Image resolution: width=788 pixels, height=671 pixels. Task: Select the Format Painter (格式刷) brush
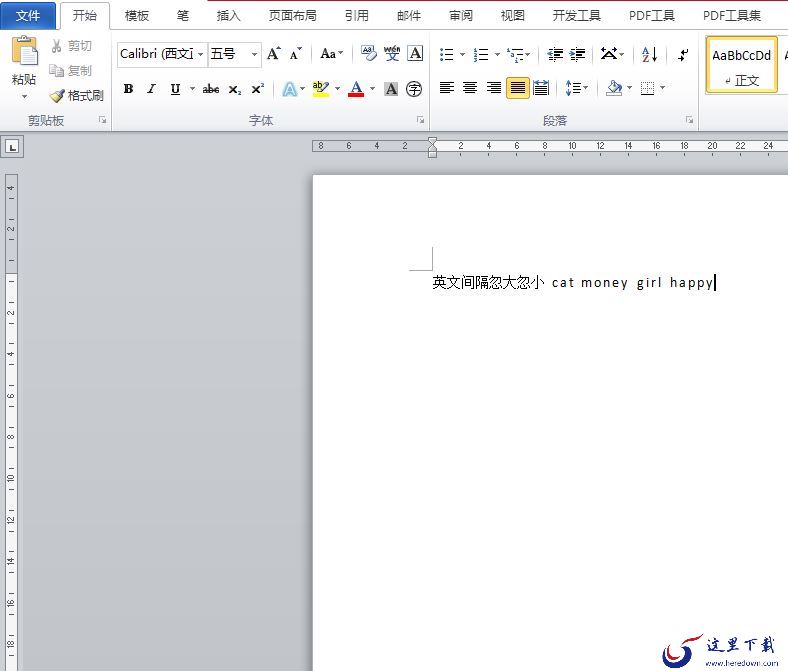coord(77,95)
